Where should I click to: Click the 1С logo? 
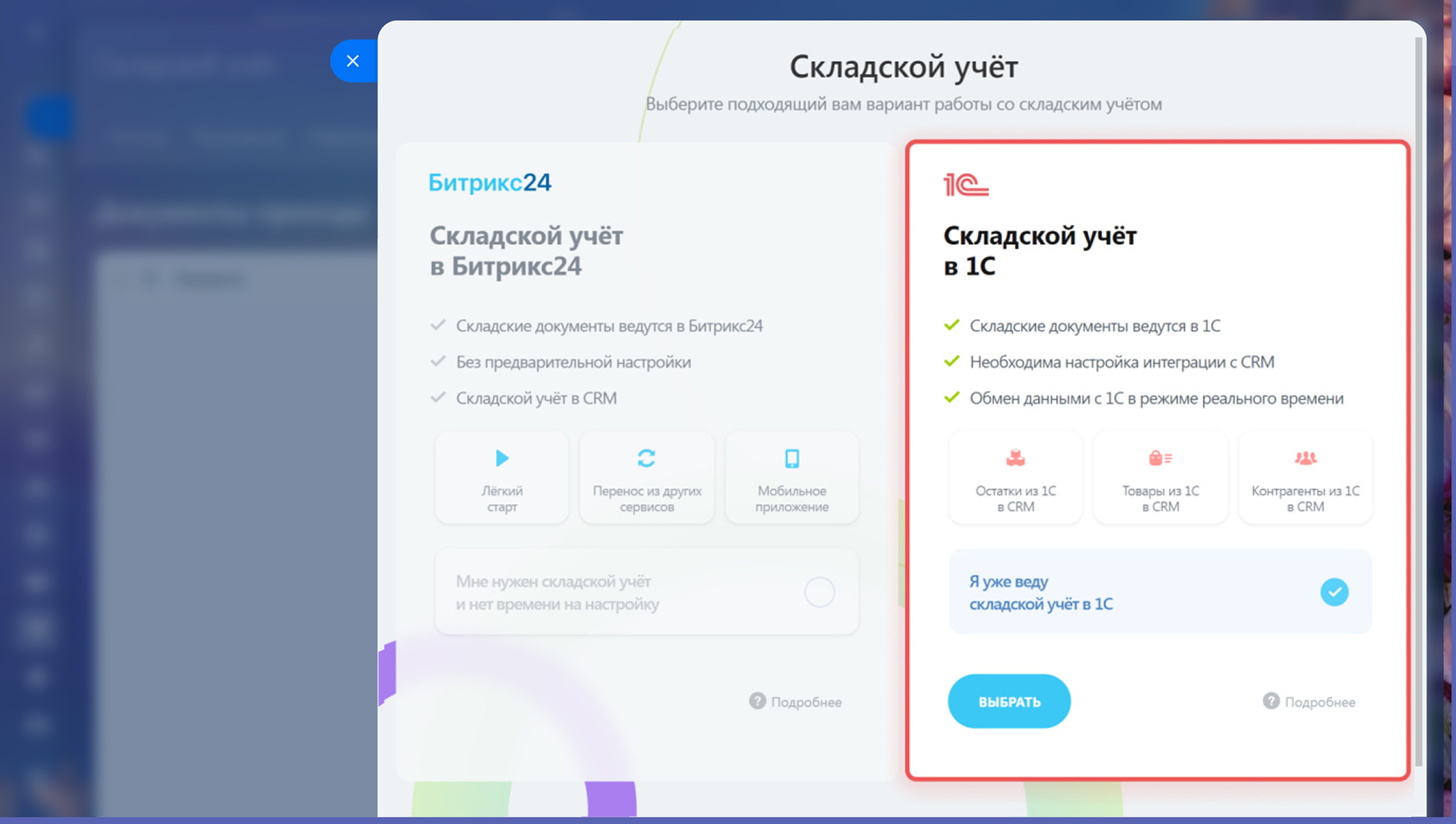click(966, 185)
